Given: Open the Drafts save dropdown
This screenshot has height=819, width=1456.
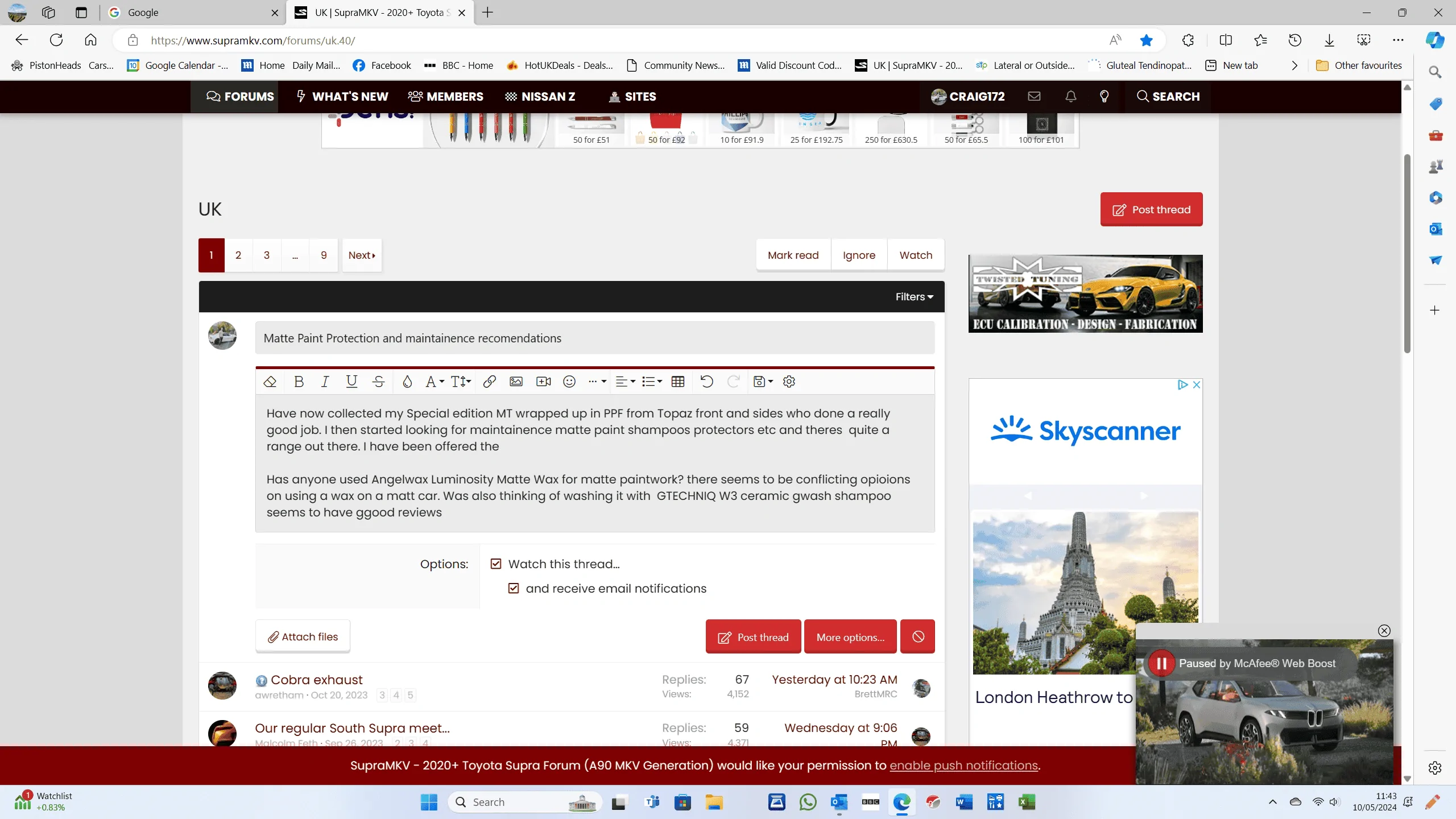Looking at the screenshot, I should [x=763, y=382].
